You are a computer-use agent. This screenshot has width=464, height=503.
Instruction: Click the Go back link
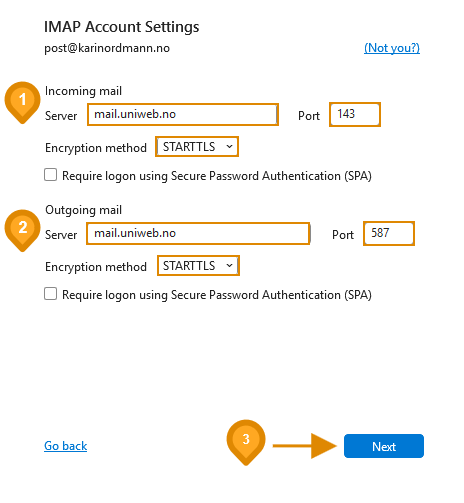click(x=65, y=446)
